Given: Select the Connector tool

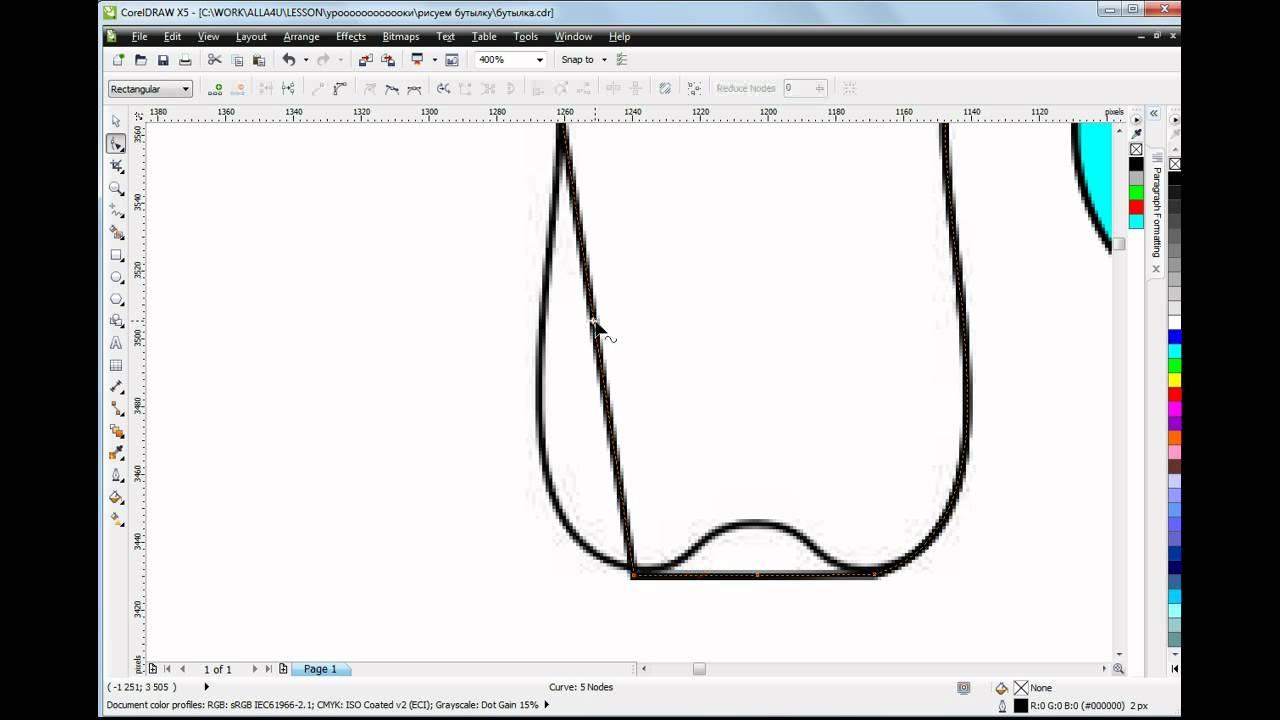Looking at the screenshot, I should pos(116,409).
